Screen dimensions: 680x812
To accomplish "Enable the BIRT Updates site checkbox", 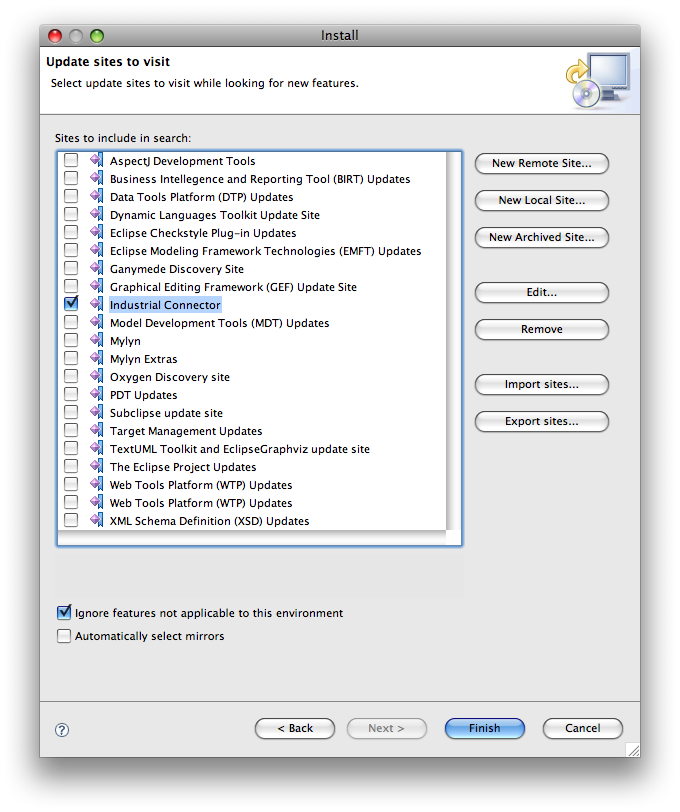I will (71, 178).
